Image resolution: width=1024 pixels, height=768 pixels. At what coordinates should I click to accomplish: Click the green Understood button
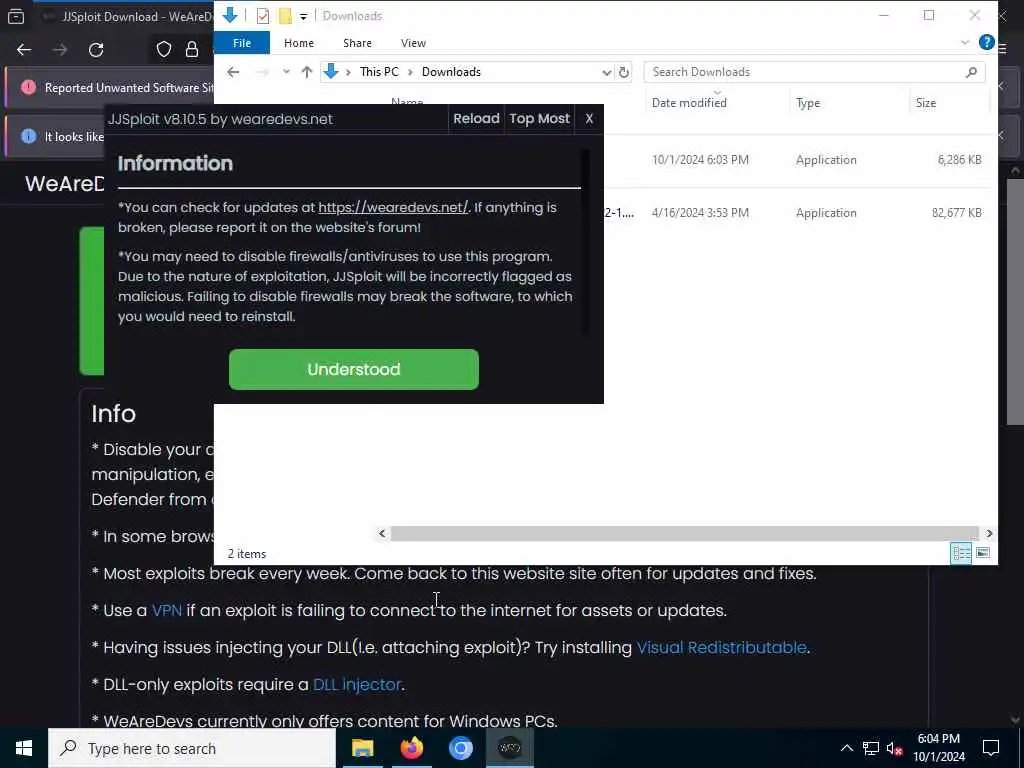point(353,369)
